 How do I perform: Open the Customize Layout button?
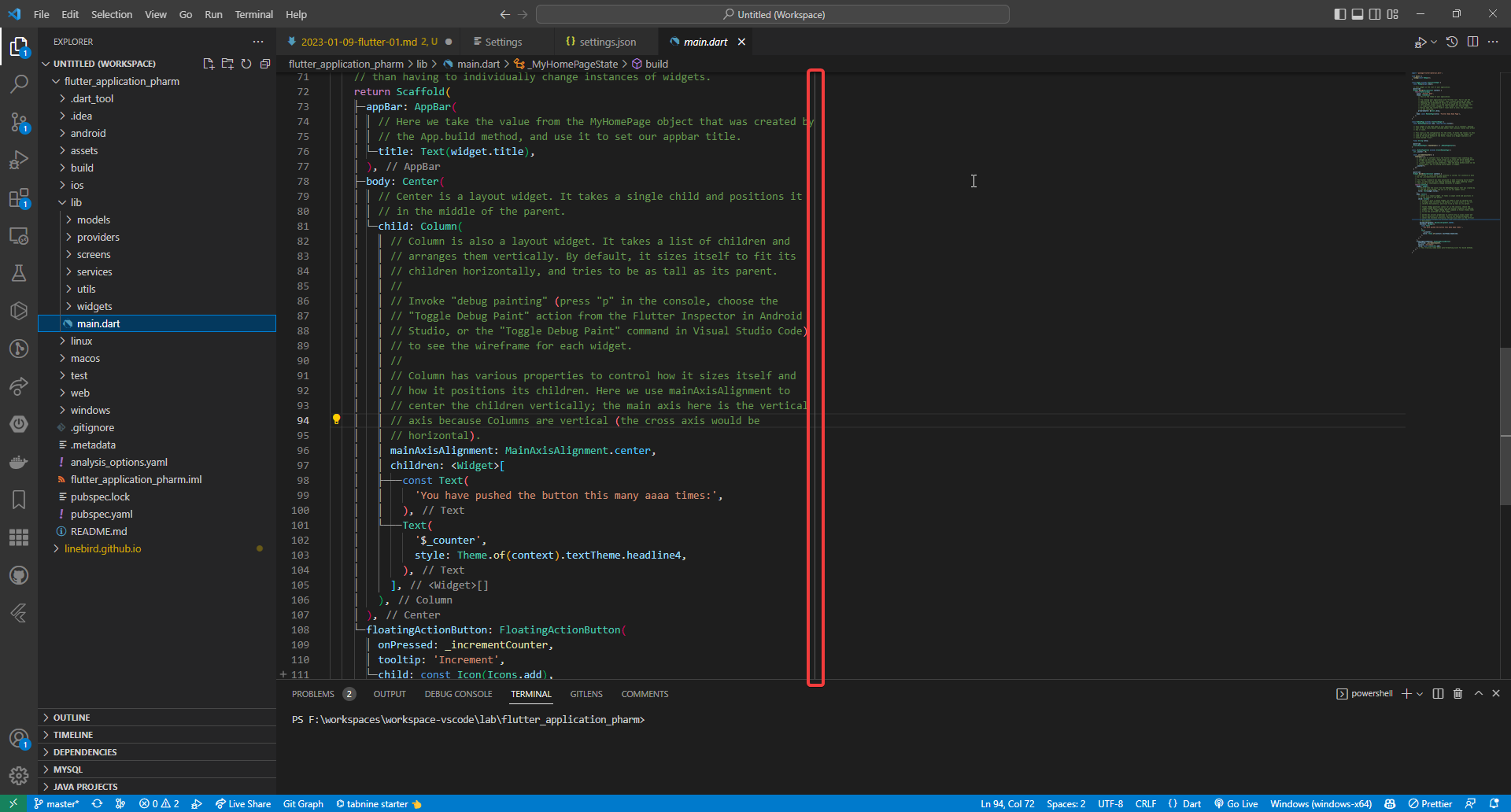click(x=1393, y=14)
